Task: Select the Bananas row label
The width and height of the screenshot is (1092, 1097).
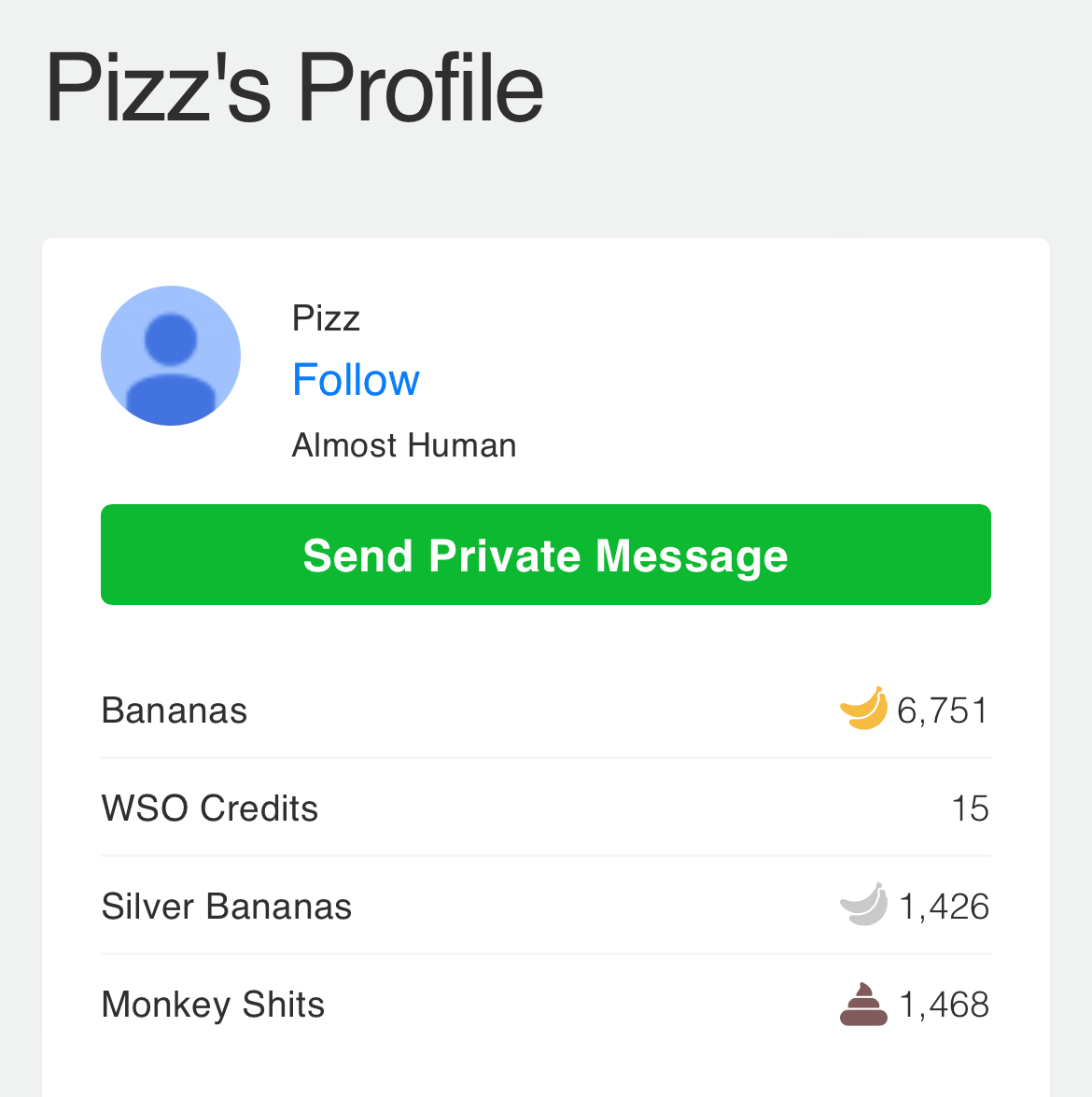Action: [175, 710]
